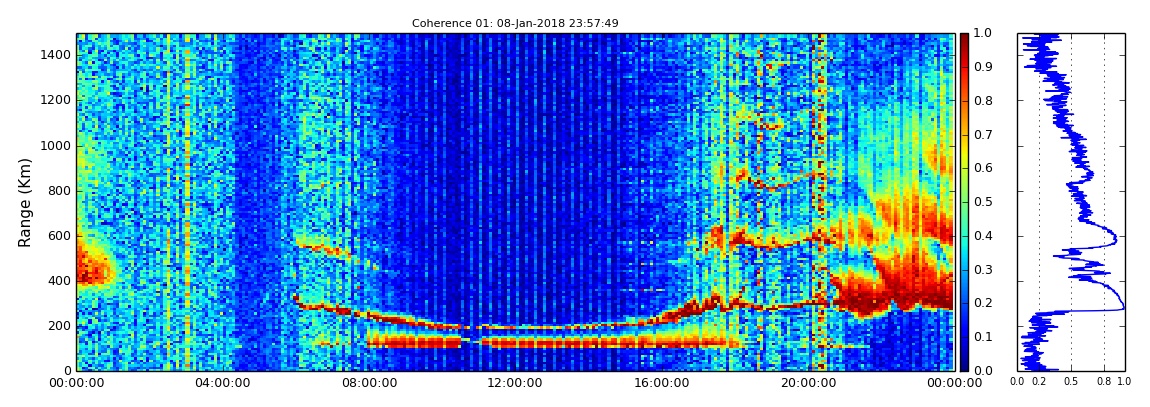Click the yellow mid-section of the colorbar

tap(964, 152)
